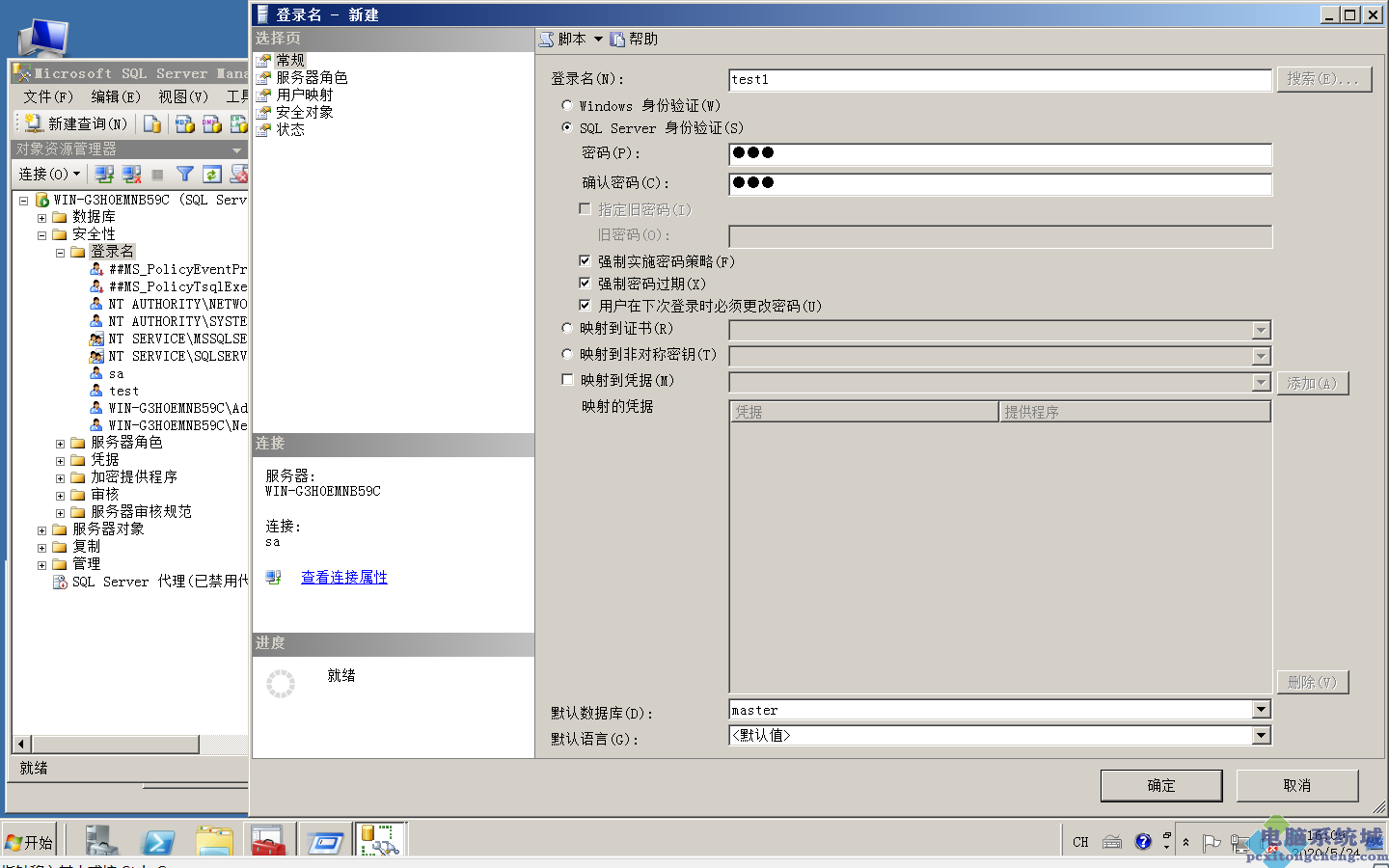
Task: Open the 编辑(E) menu
Action: pyautogui.click(x=116, y=96)
